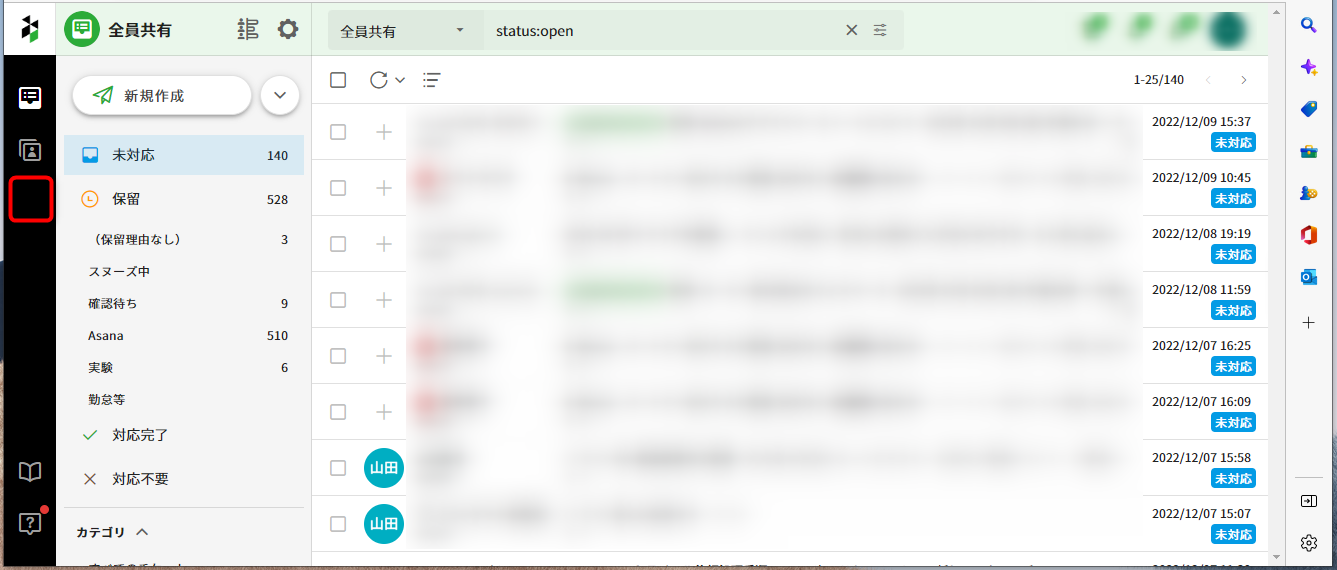1337x570 pixels.
Task: Toggle the select-all checkbox in toolbar
Action: coord(338,80)
